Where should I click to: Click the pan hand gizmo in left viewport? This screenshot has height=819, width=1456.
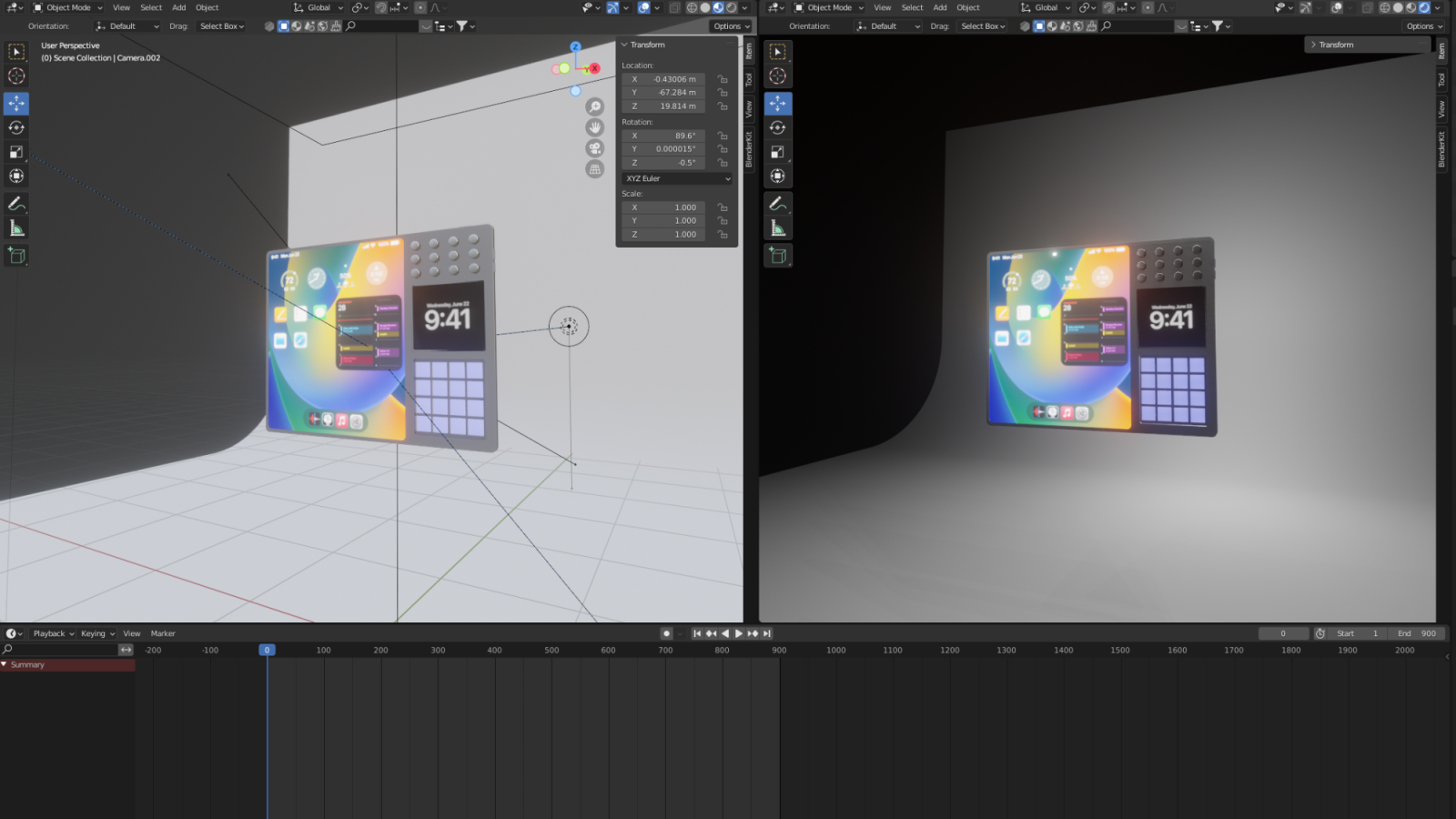tap(595, 127)
